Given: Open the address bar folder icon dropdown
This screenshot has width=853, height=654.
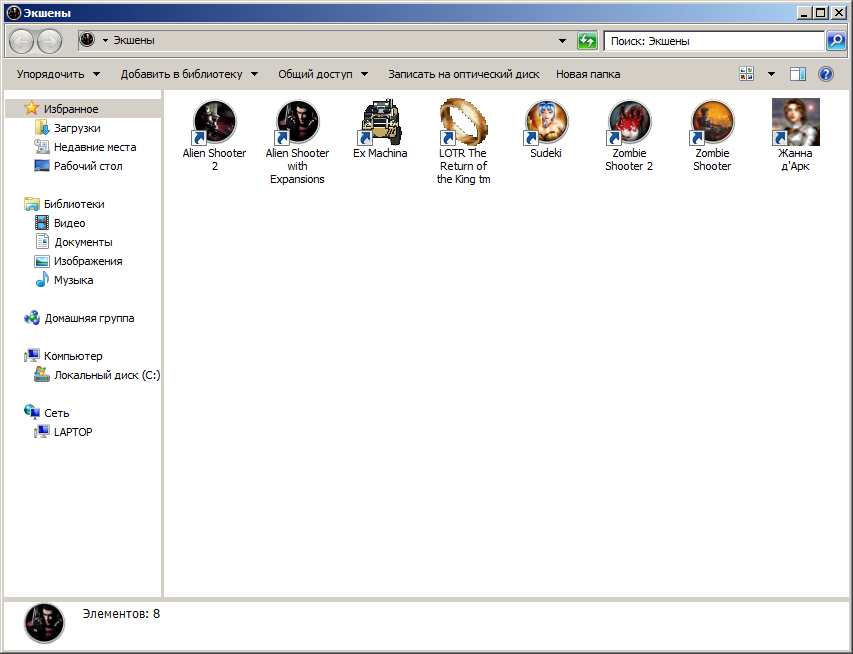Looking at the screenshot, I should (x=106, y=40).
